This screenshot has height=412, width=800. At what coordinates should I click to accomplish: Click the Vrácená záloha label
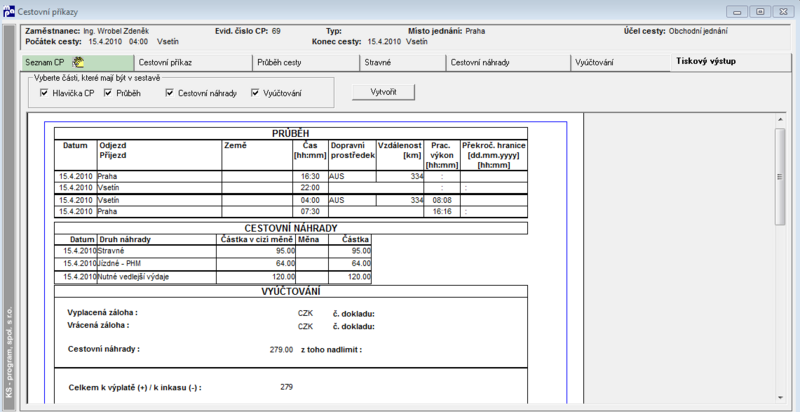point(98,325)
